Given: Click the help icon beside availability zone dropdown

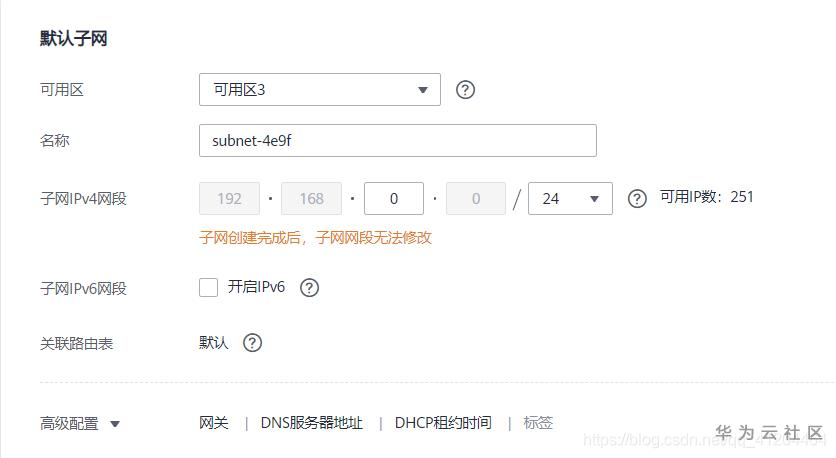Looking at the screenshot, I should (x=465, y=90).
